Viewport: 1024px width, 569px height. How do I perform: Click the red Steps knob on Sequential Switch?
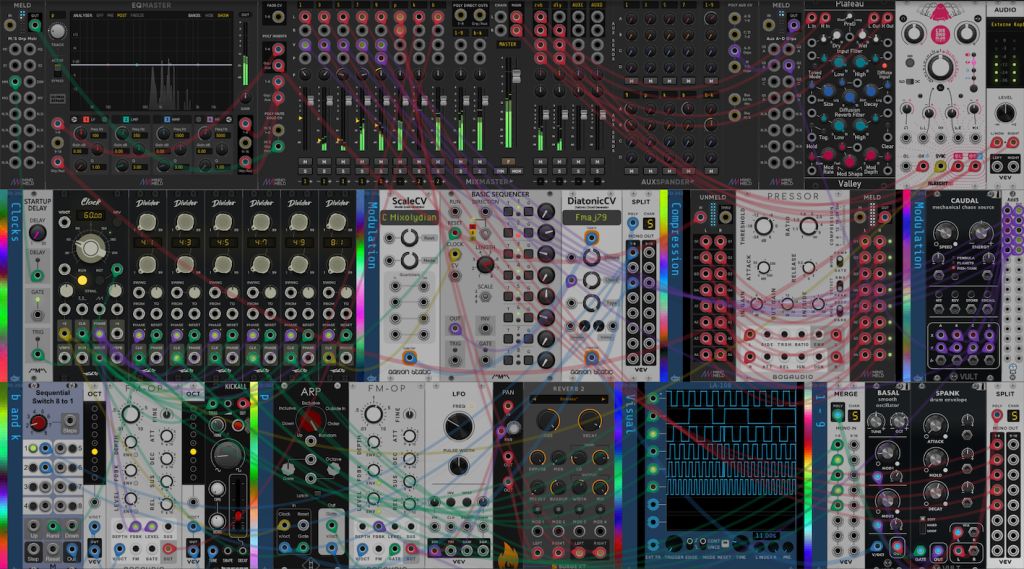pos(38,423)
